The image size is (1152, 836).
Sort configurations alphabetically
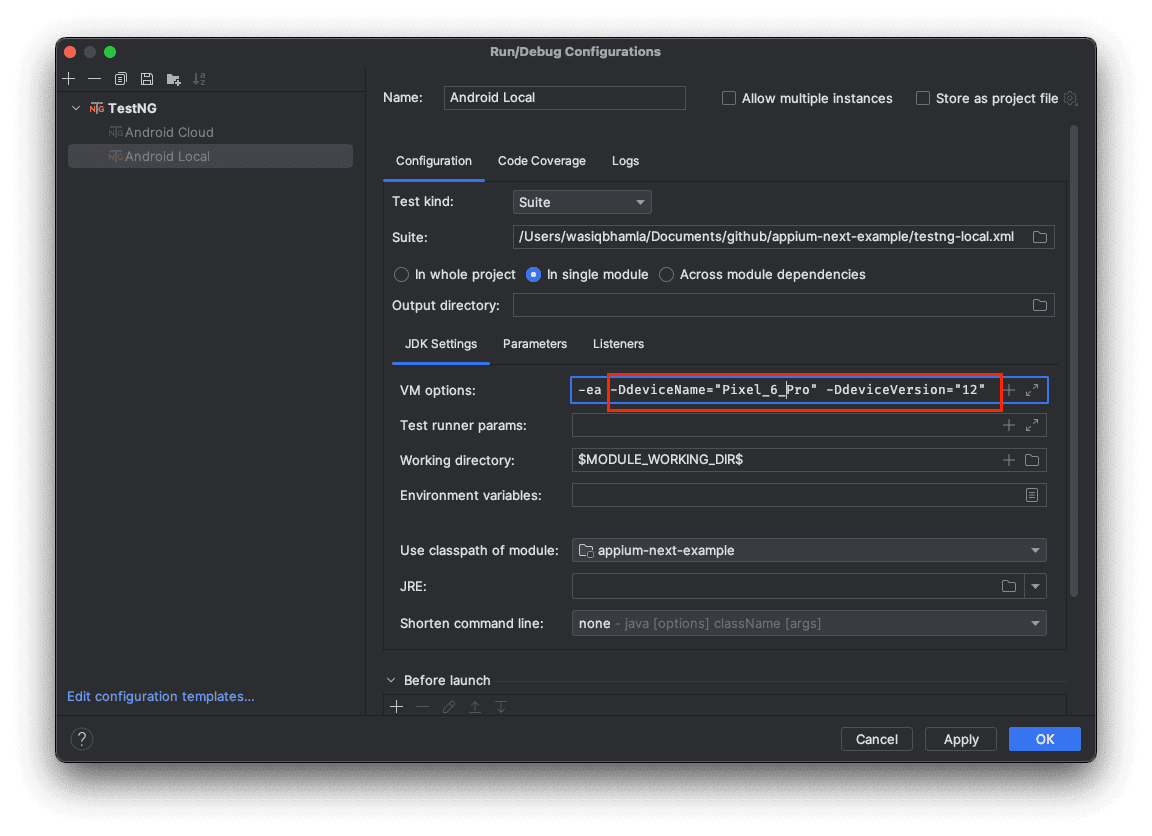pyautogui.click(x=199, y=79)
